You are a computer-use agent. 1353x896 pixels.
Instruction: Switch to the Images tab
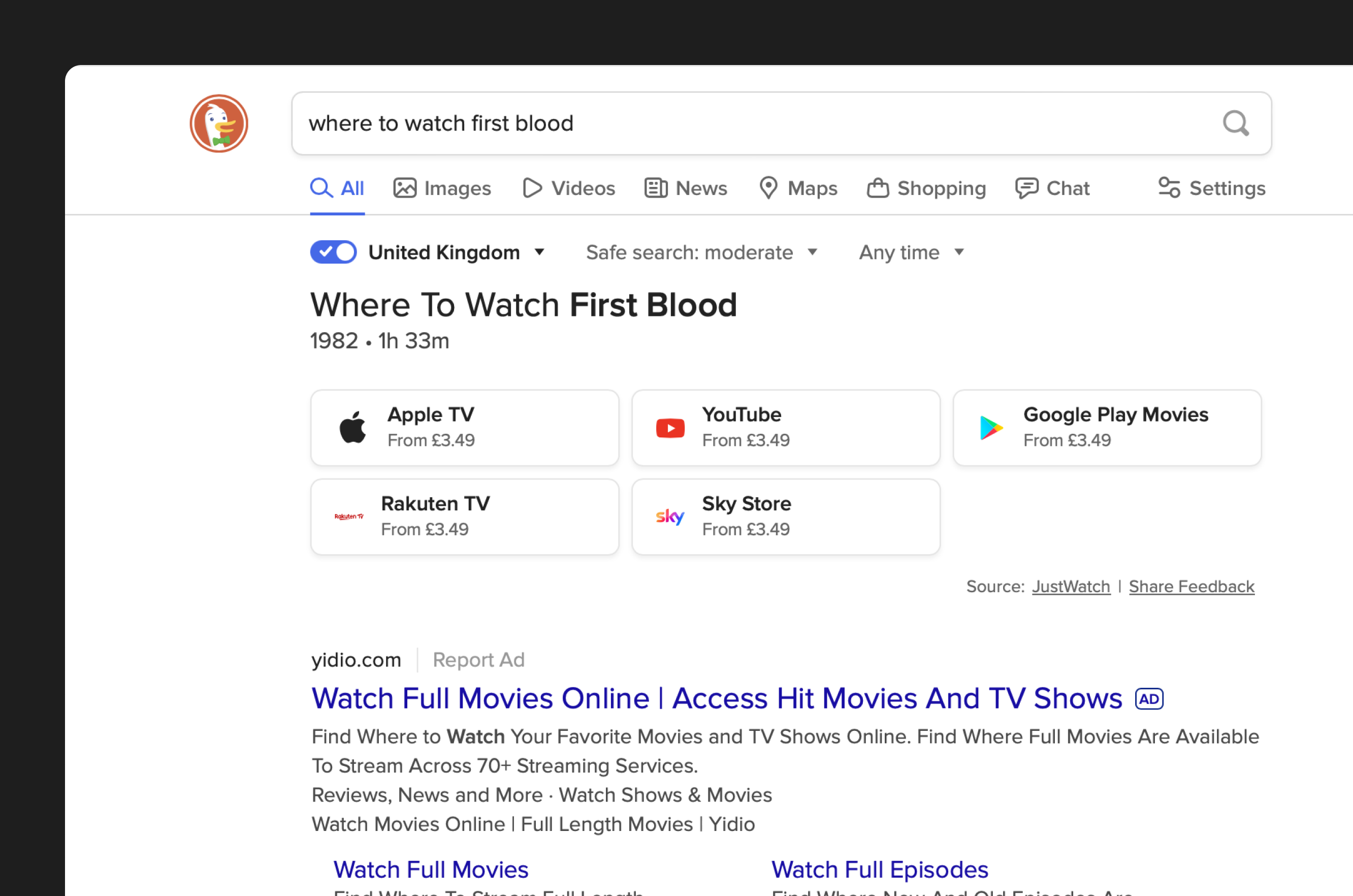[442, 188]
